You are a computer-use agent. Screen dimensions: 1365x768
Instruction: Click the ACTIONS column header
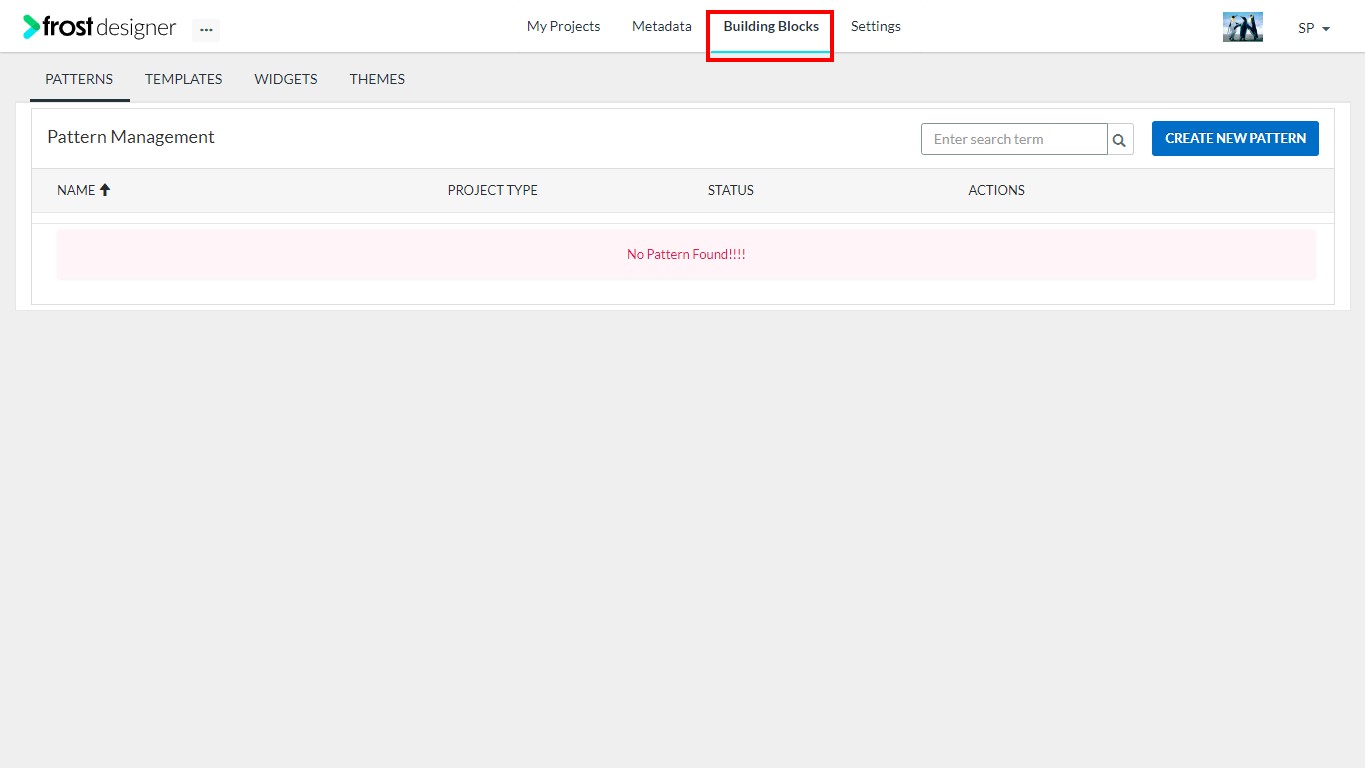click(x=996, y=190)
